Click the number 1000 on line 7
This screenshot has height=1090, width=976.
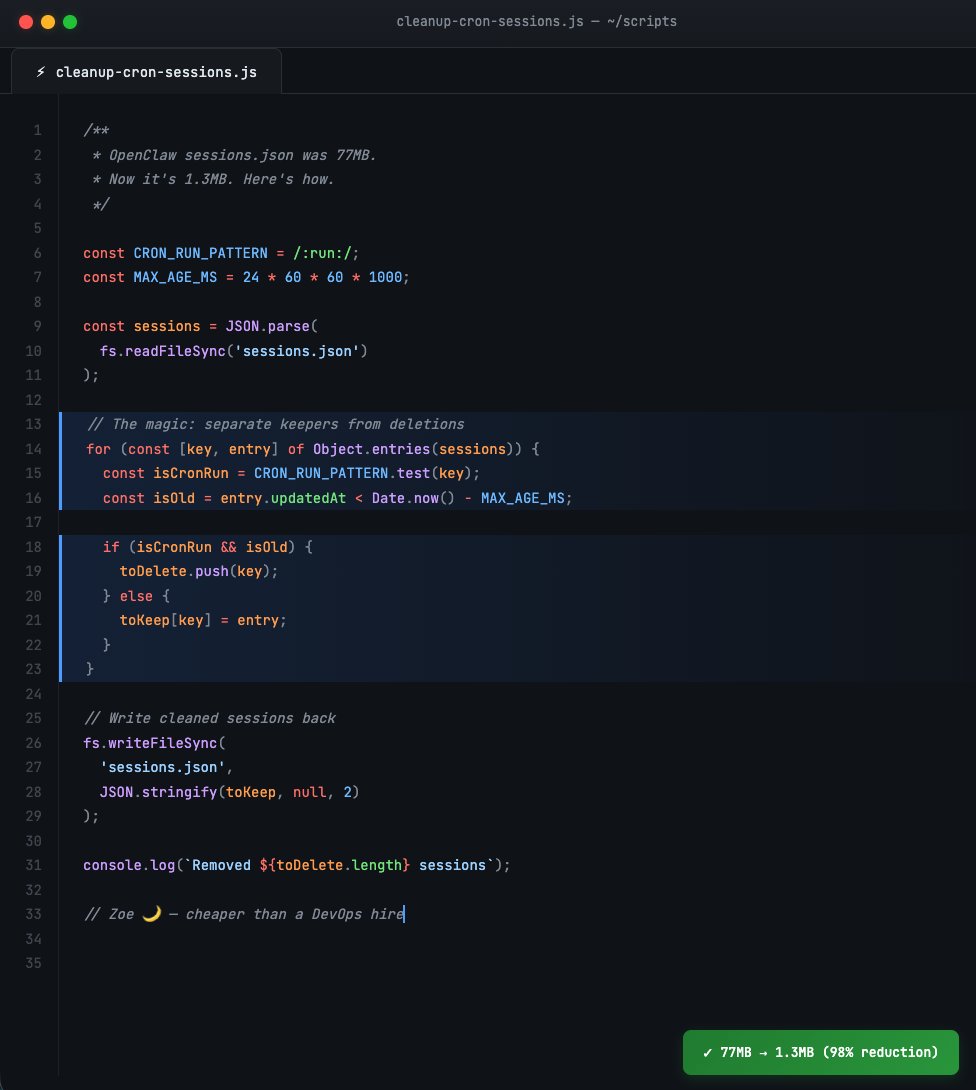coord(385,277)
